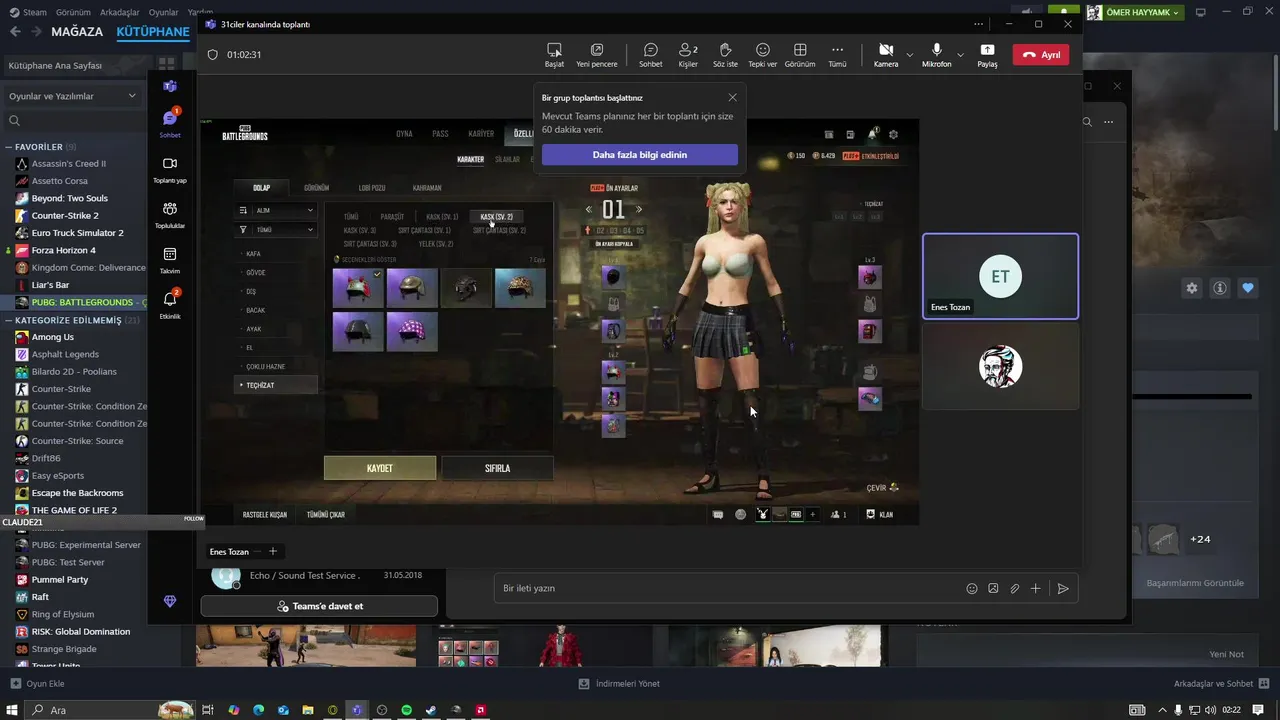Open Sohbet in the Teams sidebar
Image resolution: width=1280 pixels, height=720 pixels.
coord(170,123)
